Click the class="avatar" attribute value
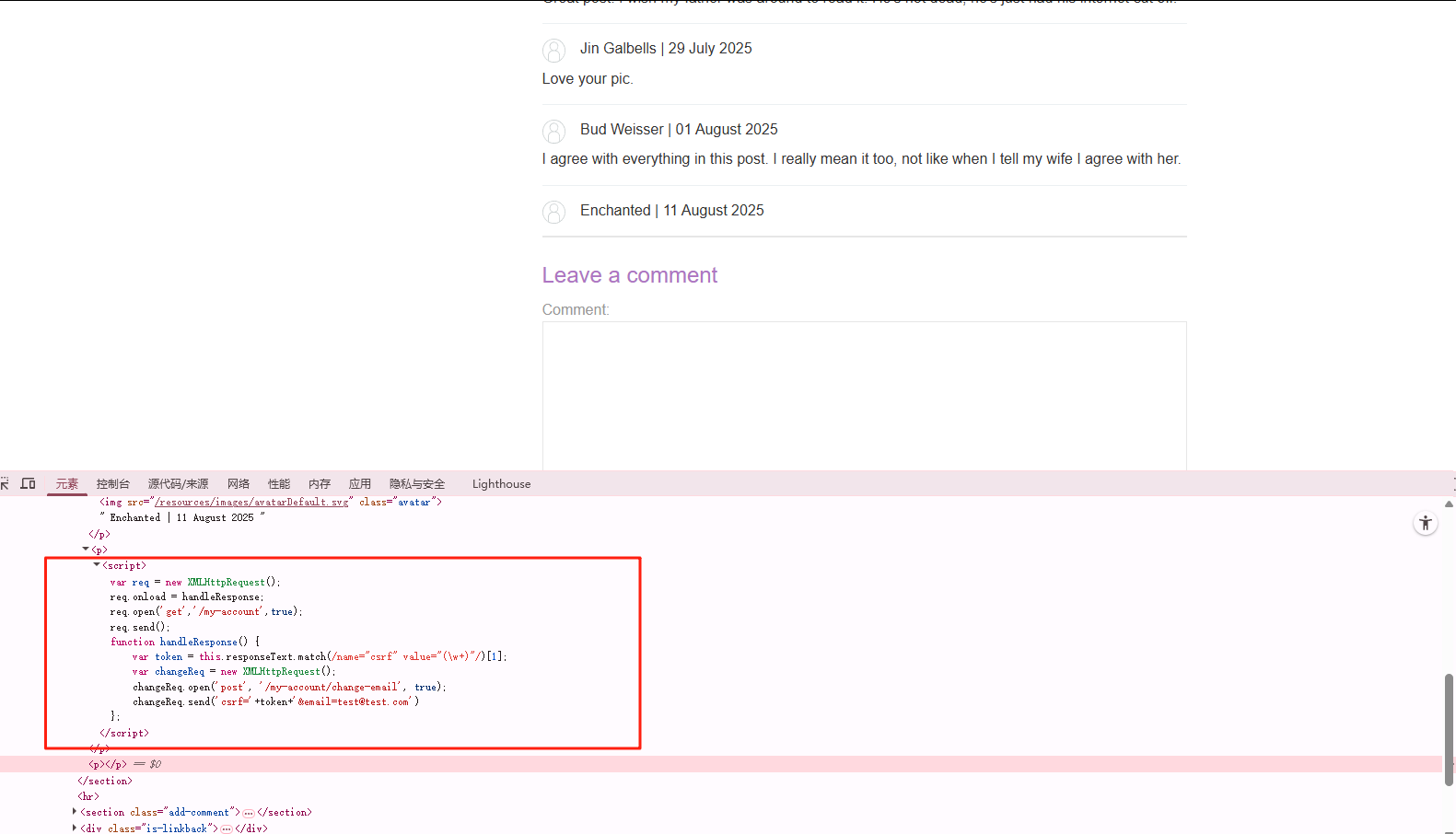Image resolution: width=1456 pixels, height=834 pixels. point(414,502)
